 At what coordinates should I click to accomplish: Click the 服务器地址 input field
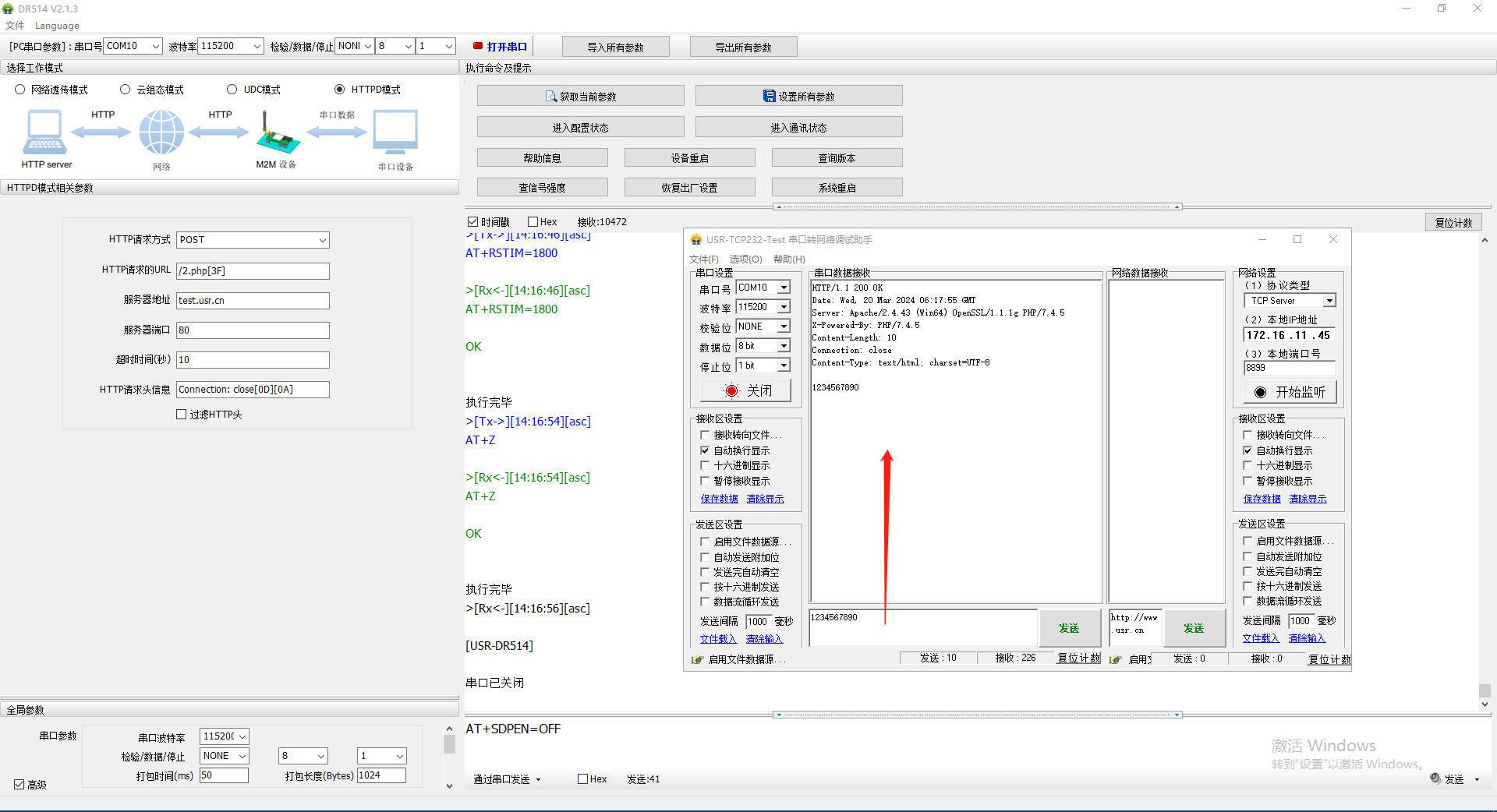[253, 301]
